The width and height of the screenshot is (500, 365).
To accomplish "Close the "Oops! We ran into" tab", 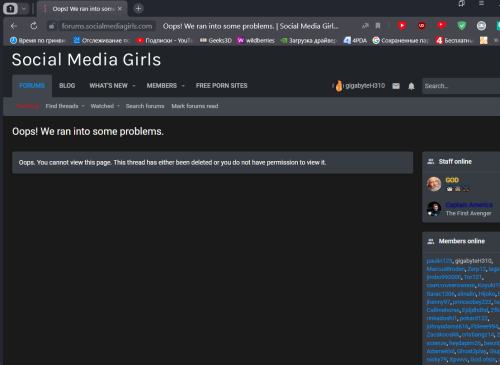I will [120, 9].
